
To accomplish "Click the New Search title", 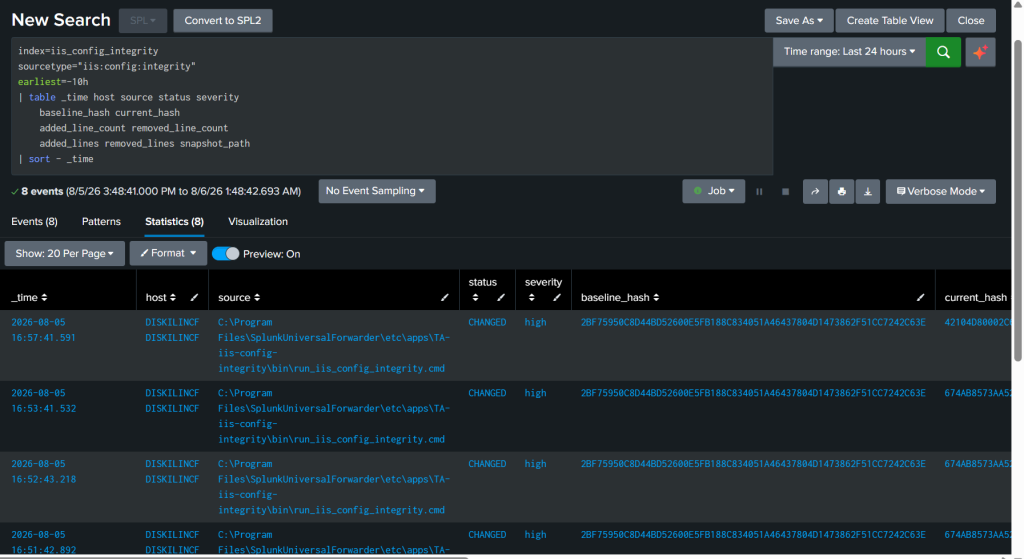I will pos(61,20).
